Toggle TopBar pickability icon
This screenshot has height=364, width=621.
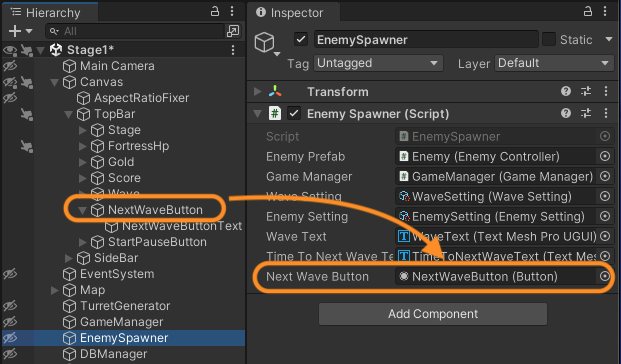(x=27, y=114)
